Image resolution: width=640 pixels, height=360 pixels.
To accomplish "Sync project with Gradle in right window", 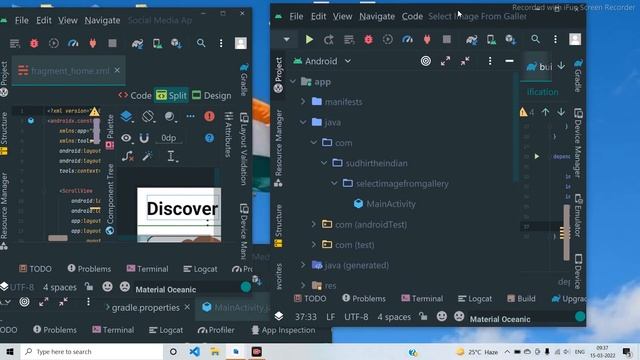I will coord(471,40).
